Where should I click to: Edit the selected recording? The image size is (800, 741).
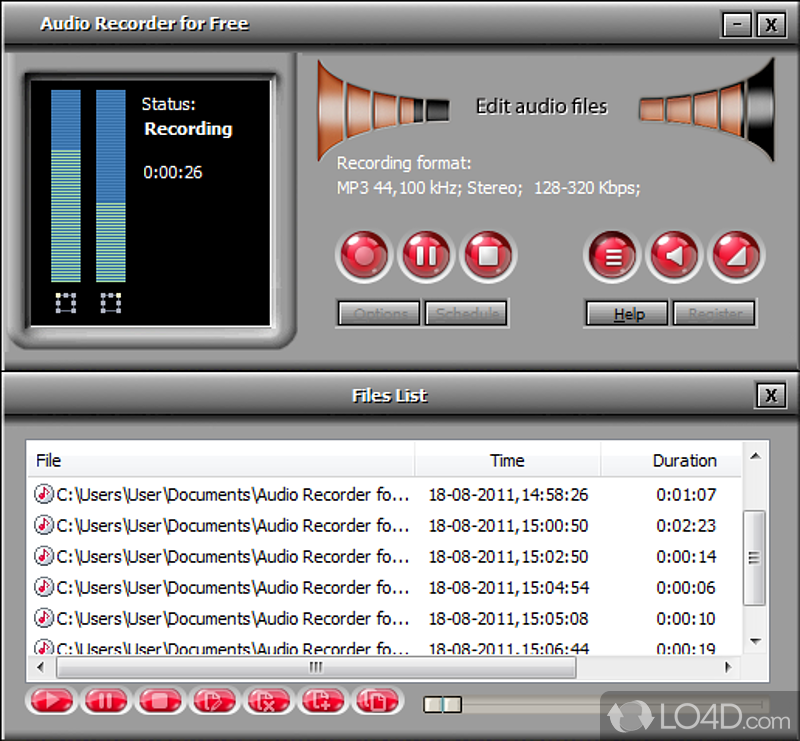click(x=213, y=701)
